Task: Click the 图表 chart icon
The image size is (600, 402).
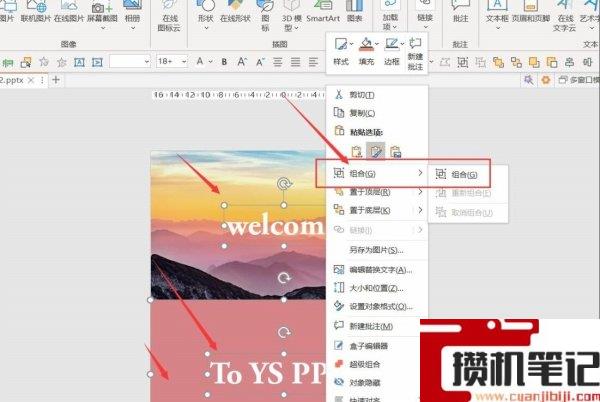Action: [x=354, y=5]
